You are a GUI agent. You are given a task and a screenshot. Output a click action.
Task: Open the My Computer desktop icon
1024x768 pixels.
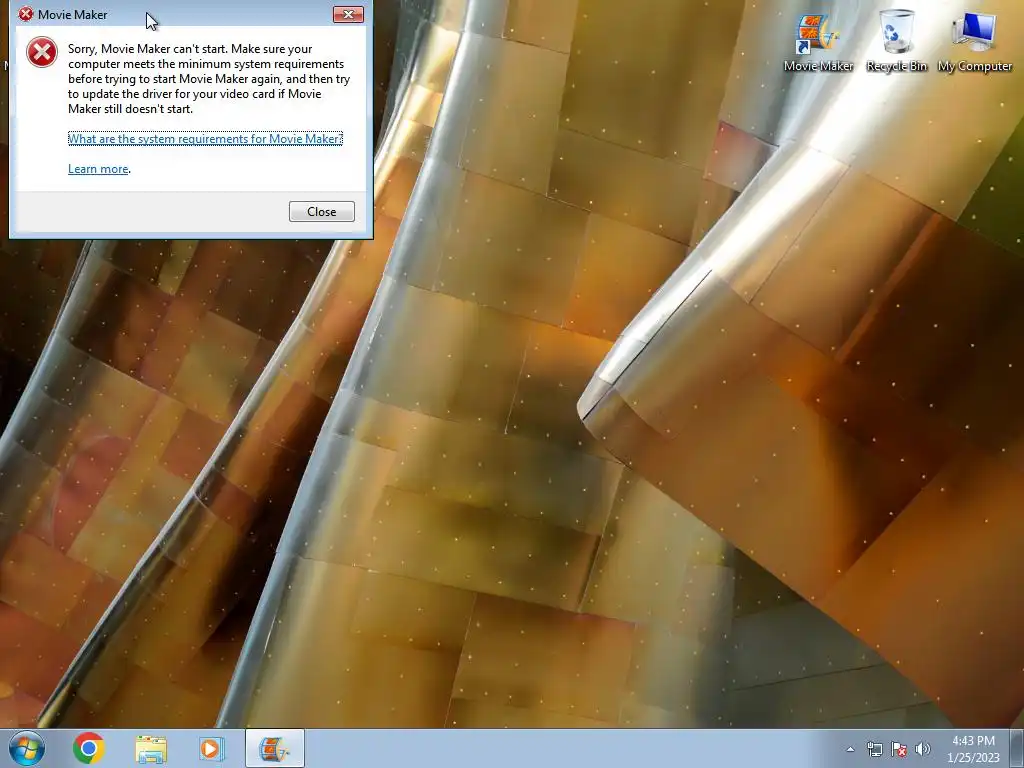[974, 42]
